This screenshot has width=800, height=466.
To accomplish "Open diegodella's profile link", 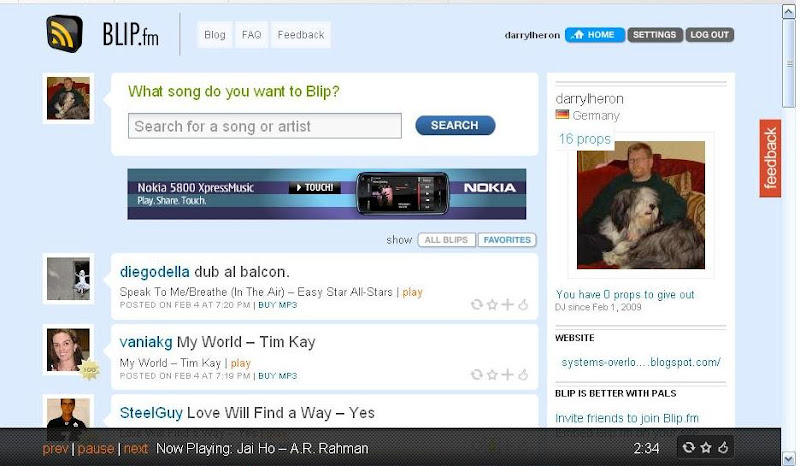I will point(155,272).
